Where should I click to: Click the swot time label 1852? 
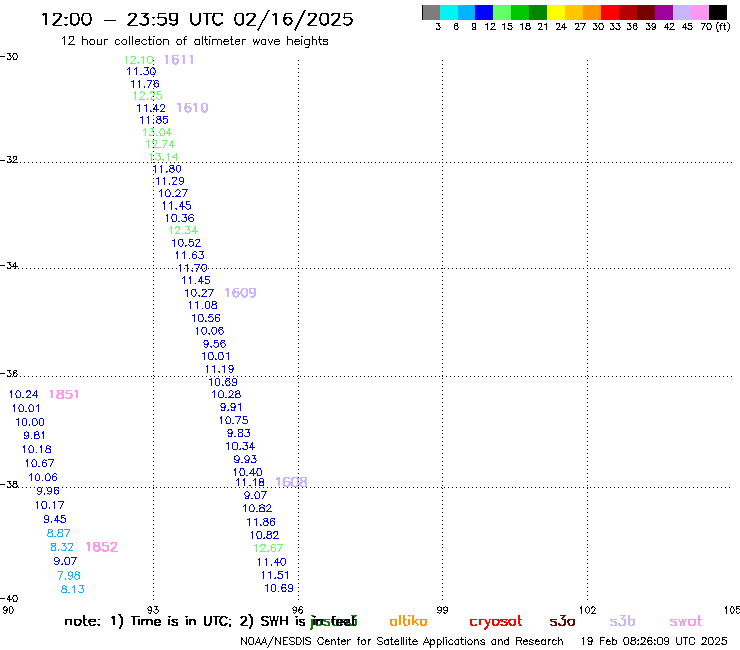(101, 547)
